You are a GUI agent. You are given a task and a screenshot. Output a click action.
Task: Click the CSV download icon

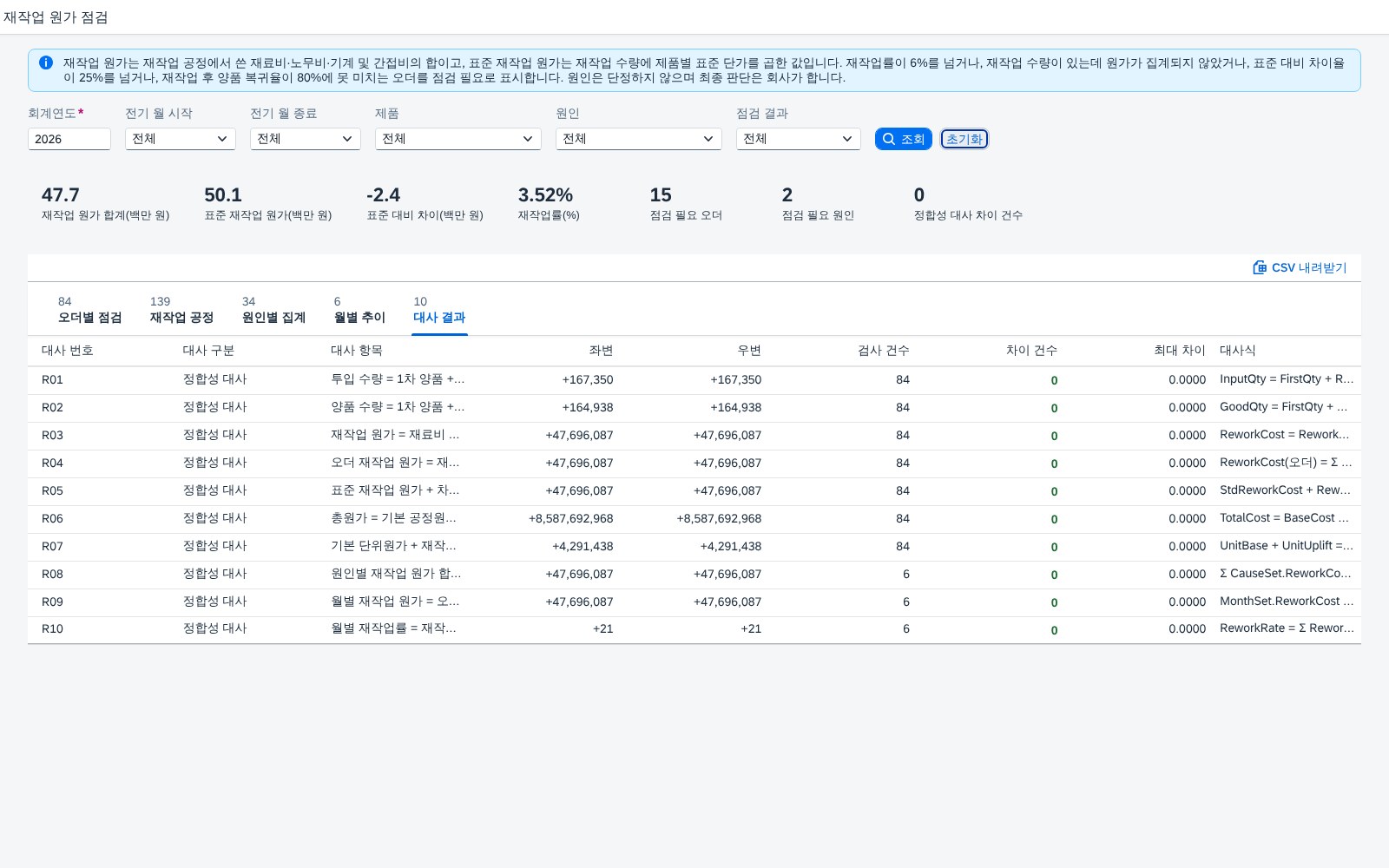pos(1260,267)
